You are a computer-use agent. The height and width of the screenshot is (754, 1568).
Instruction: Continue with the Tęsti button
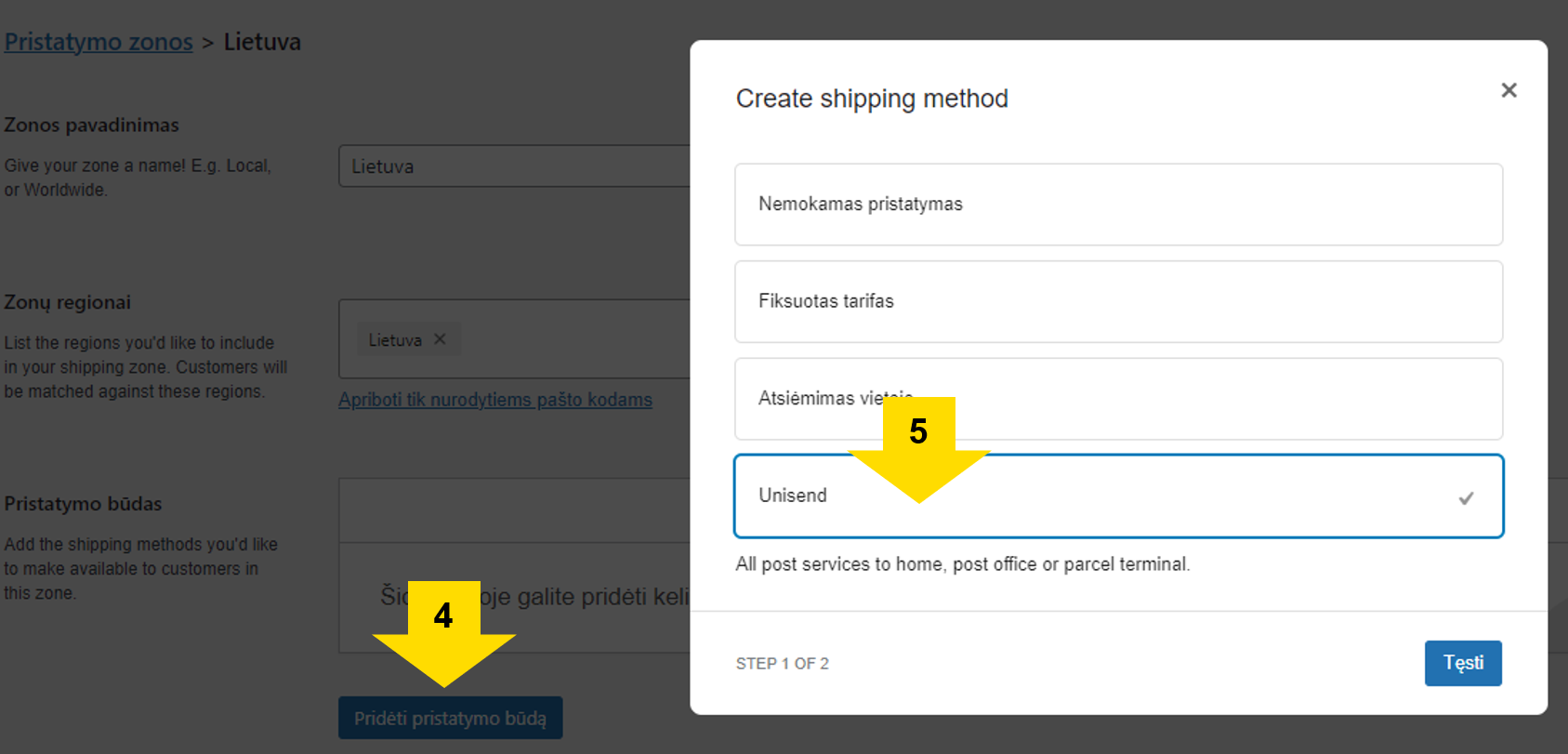(1463, 663)
